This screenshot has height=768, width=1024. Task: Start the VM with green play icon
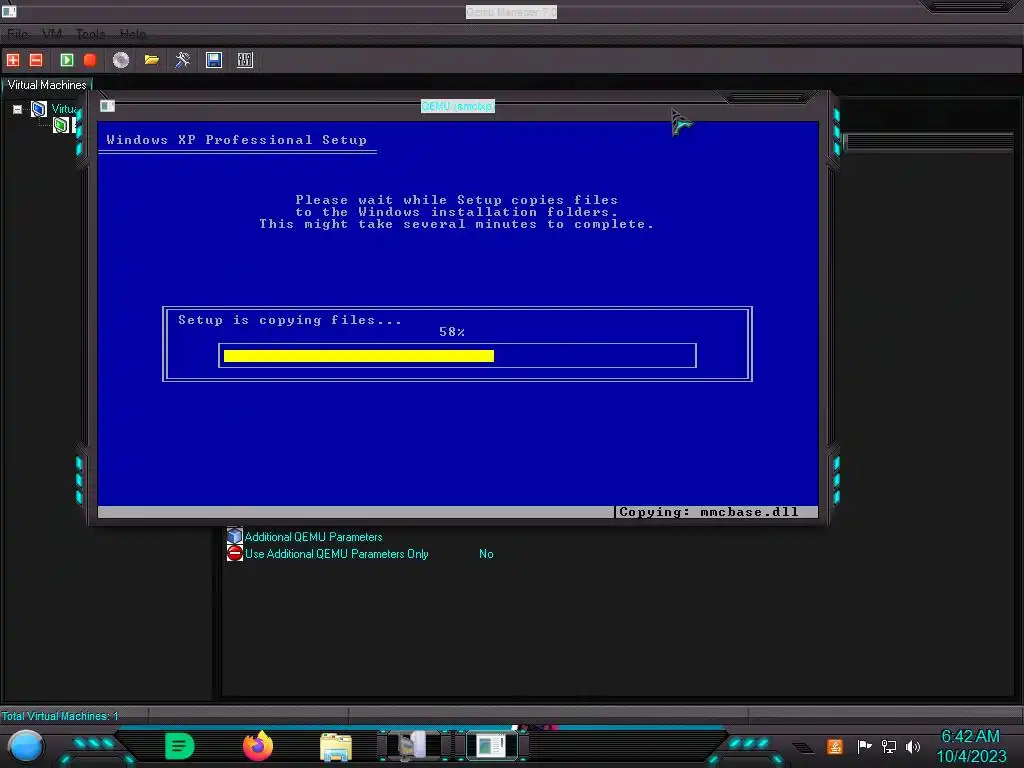[67, 60]
